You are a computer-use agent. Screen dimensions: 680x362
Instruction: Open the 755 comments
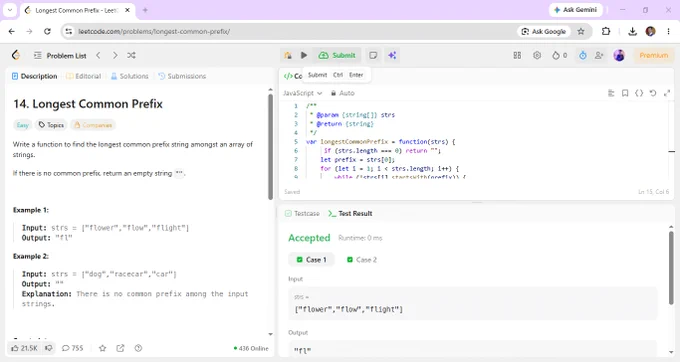coord(72,348)
